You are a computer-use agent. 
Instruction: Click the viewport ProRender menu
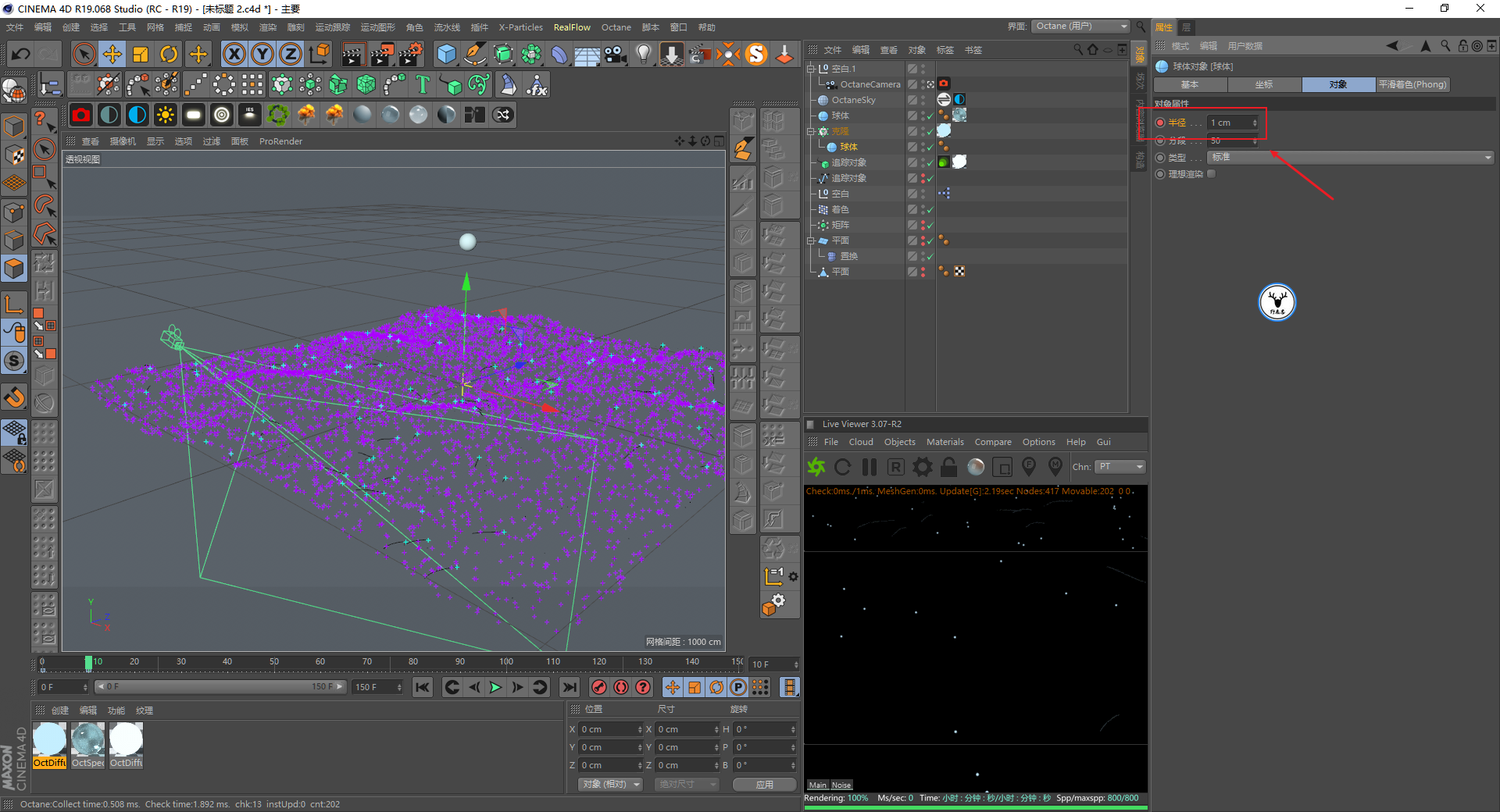pos(280,141)
